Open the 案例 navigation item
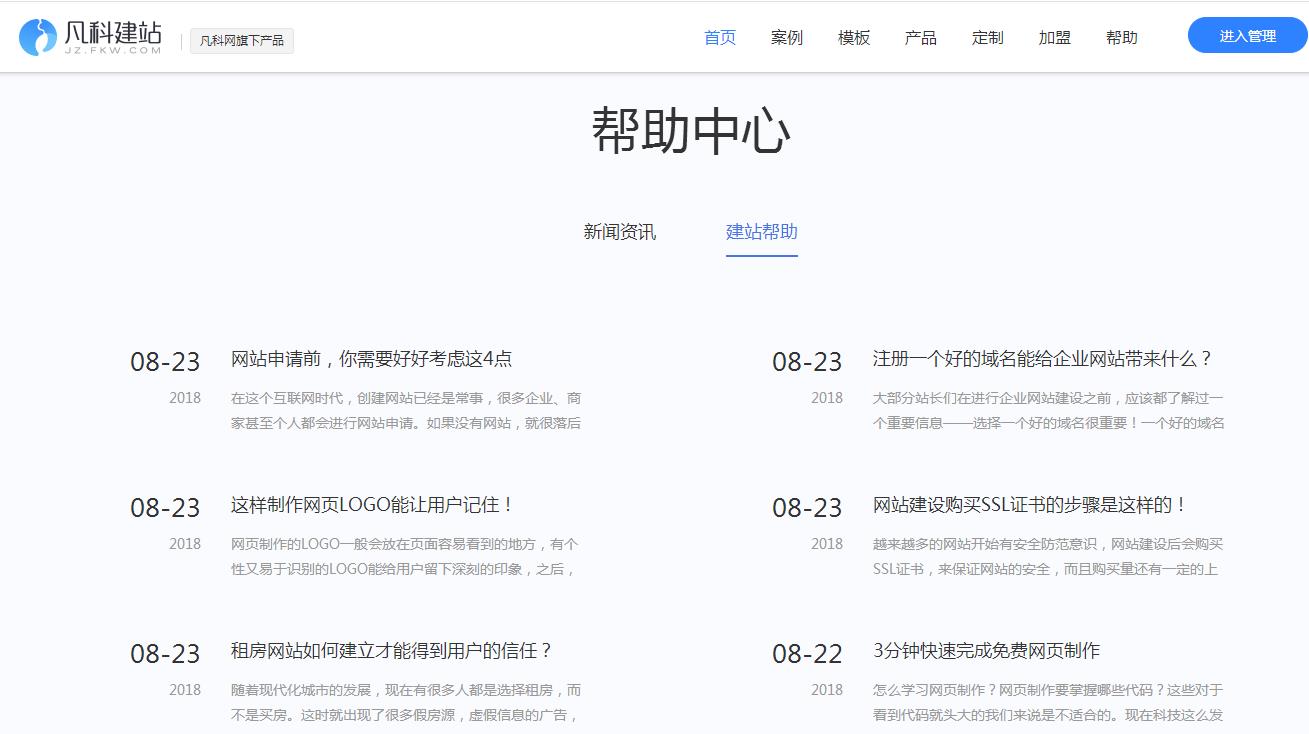The image size is (1309, 734). click(787, 38)
